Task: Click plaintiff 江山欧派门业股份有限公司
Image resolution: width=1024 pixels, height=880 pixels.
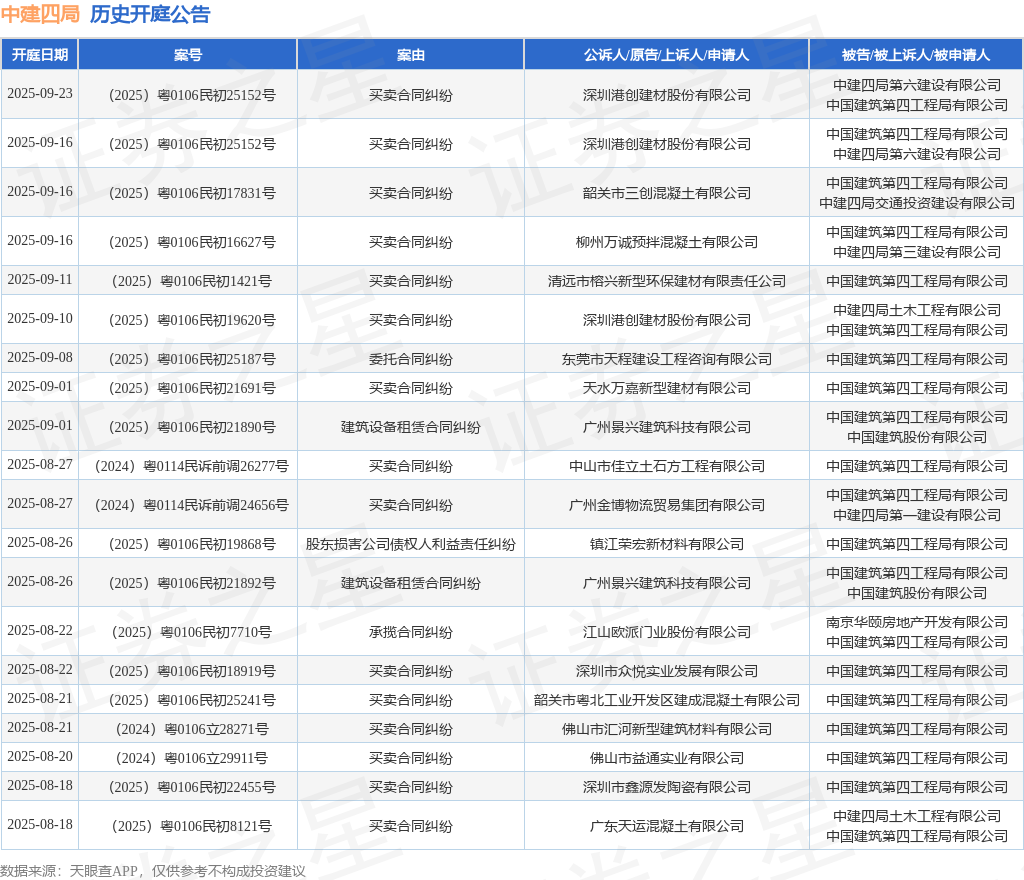Action: coord(667,632)
